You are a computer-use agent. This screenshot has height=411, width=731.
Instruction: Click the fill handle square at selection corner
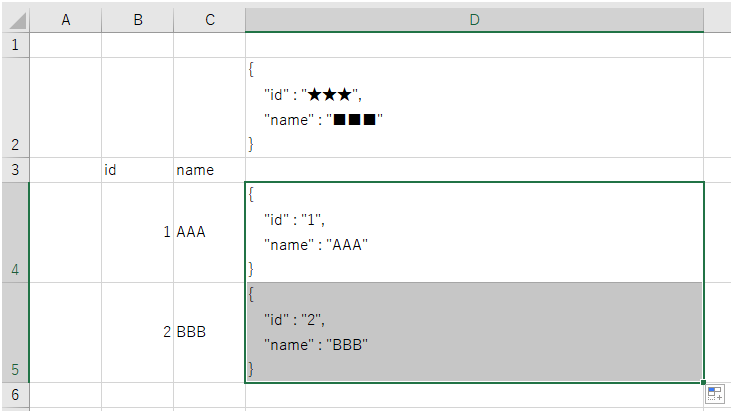(703, 383)
